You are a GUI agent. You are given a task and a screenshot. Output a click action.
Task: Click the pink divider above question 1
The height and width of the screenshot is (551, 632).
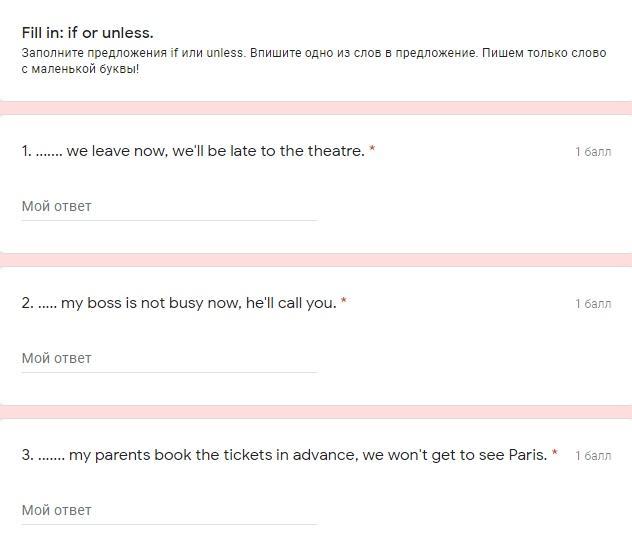(x=316, y=107)
